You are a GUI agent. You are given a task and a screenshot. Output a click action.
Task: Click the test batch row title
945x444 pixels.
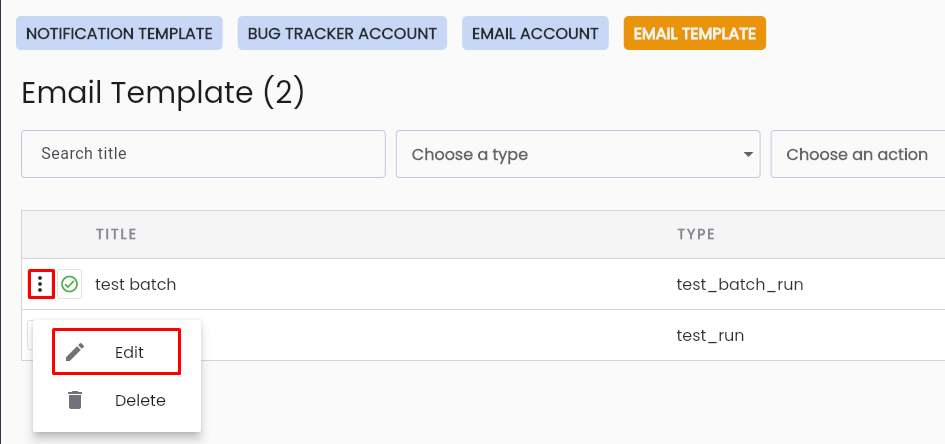[x=136, y=284]
